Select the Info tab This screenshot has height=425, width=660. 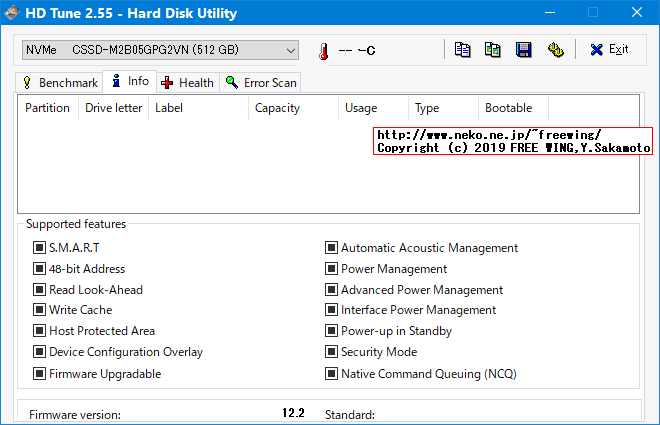130,81
